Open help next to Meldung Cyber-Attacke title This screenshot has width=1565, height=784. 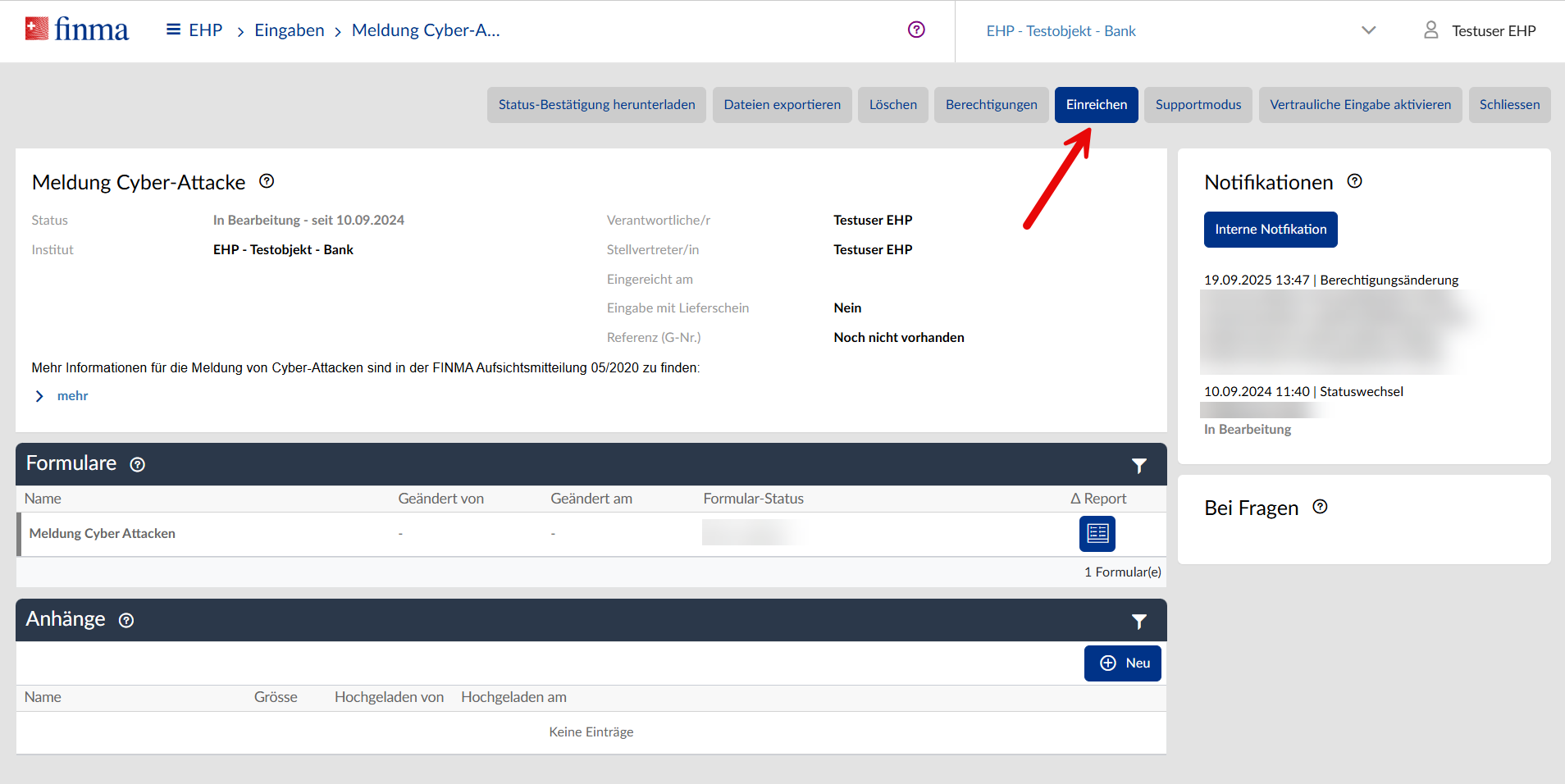267,181
